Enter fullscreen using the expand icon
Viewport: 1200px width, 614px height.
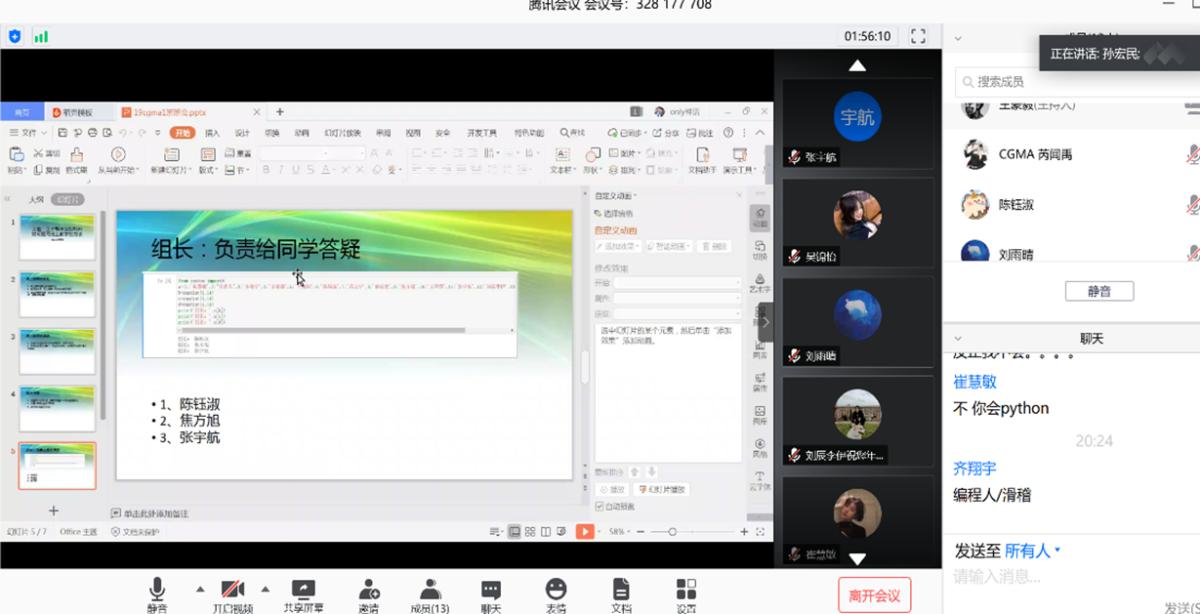(918, 36)
